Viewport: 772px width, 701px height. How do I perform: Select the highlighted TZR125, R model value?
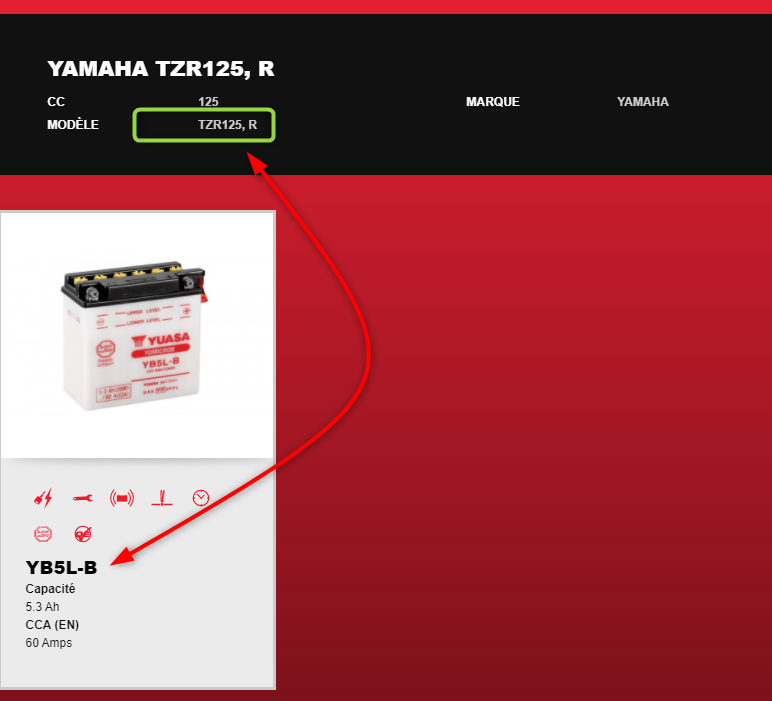coord(227,125)
